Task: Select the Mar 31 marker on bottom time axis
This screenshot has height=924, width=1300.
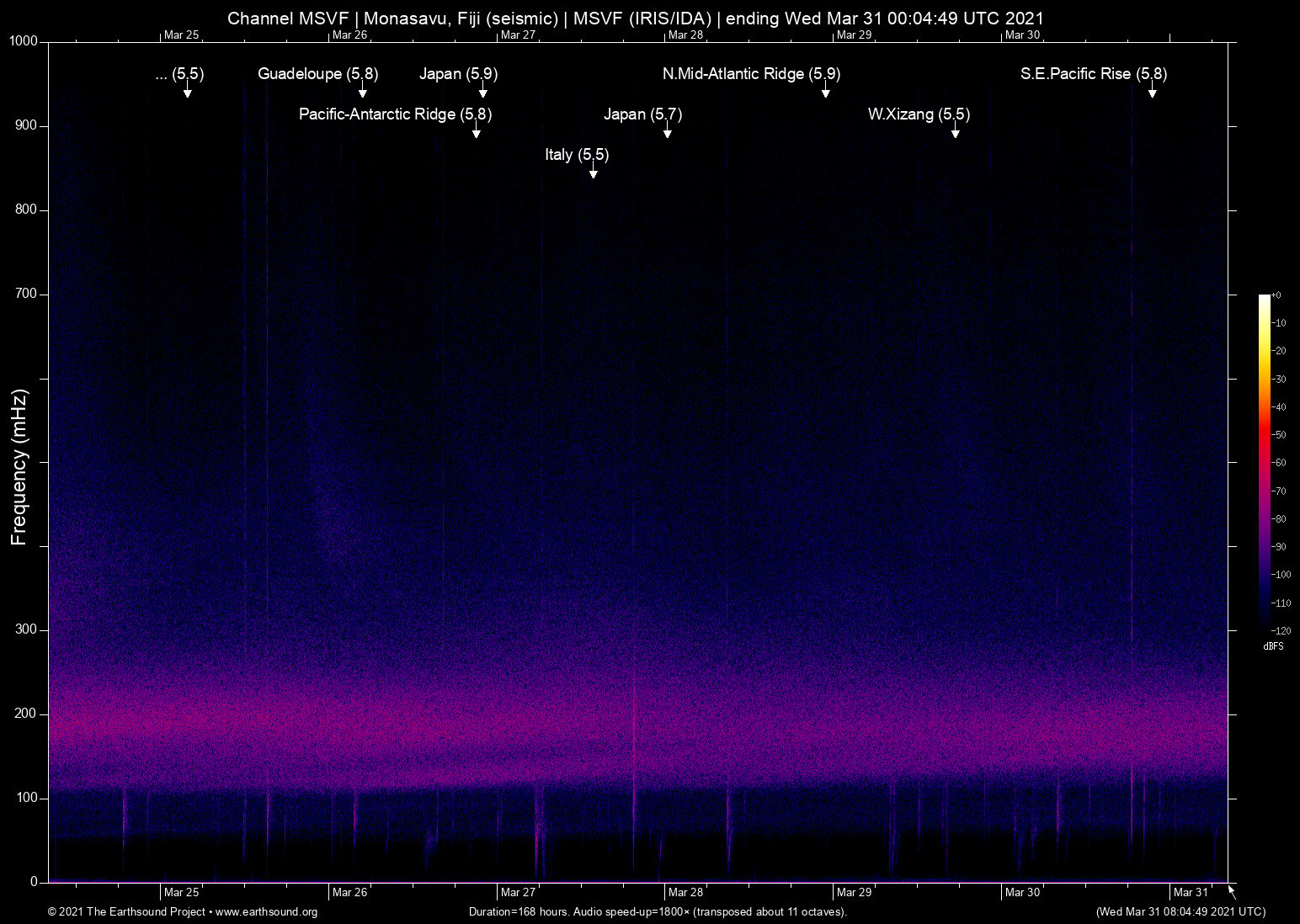Action: [x=1191, y=892]
